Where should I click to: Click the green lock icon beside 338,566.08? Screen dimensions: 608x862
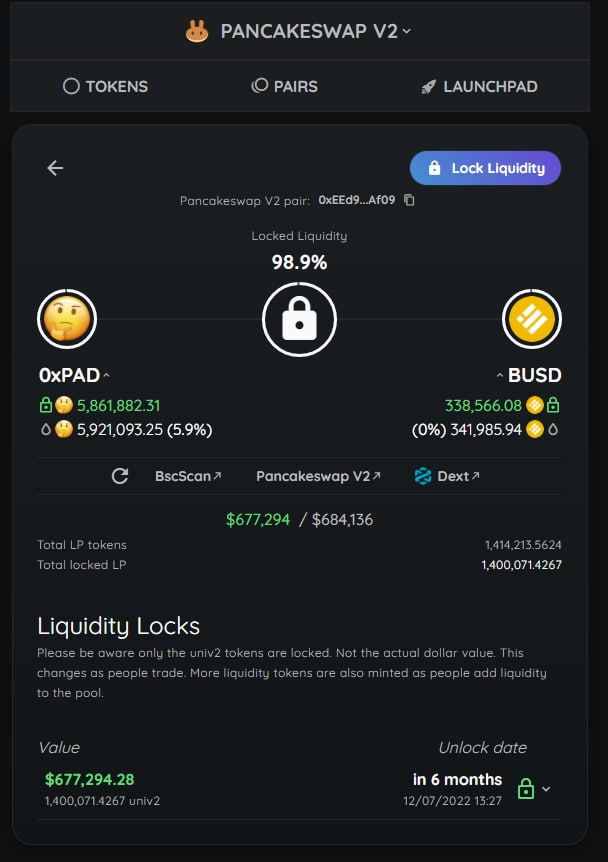[553, 406]
